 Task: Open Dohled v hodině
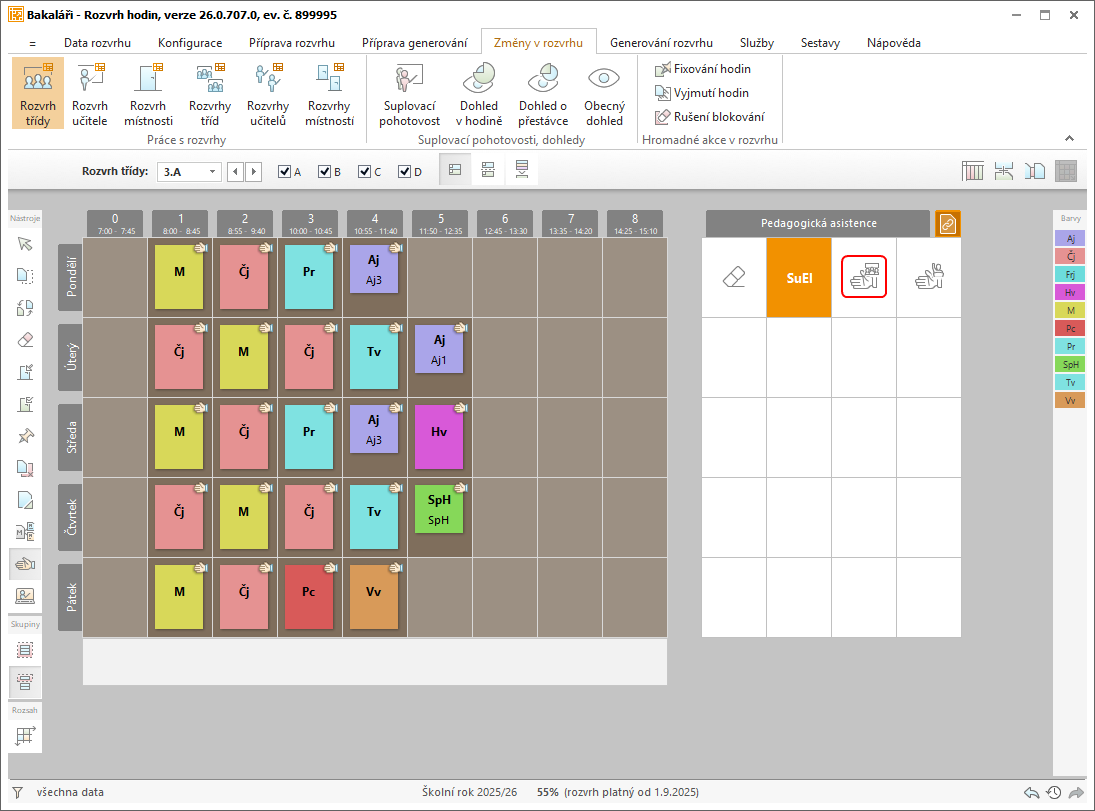(479, 94)
